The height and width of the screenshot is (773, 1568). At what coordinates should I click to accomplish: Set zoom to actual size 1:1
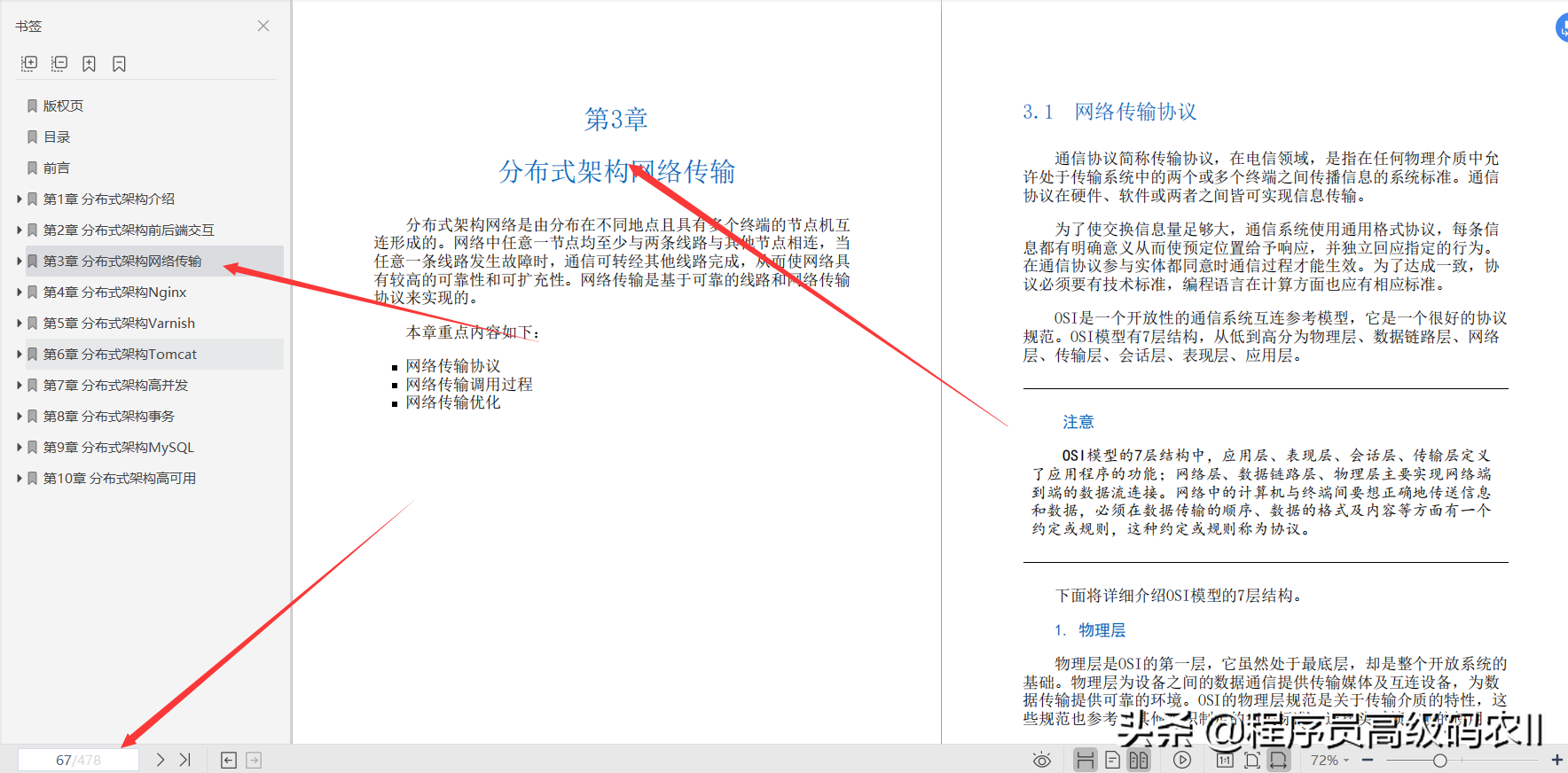[1225, 760]
